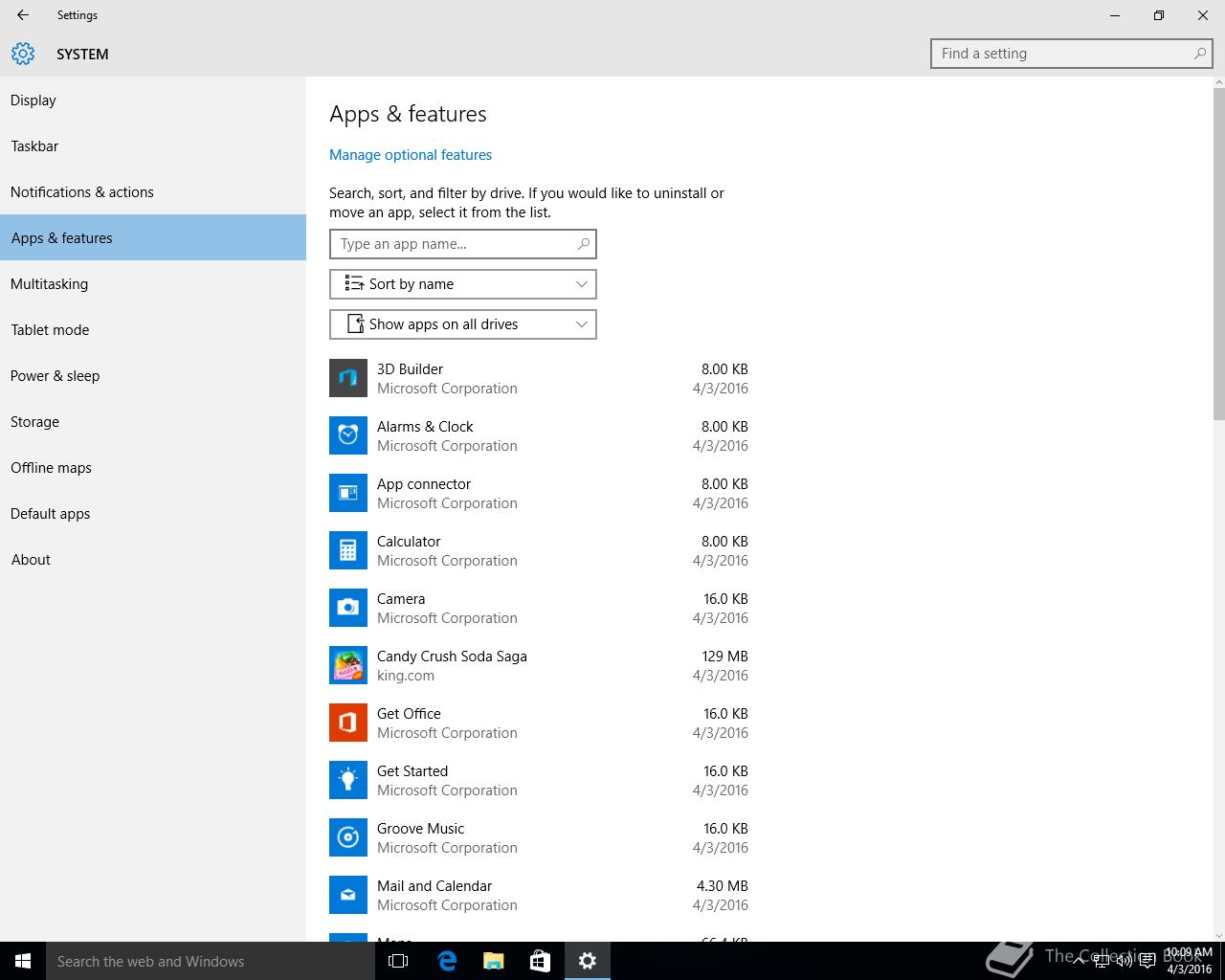Click the king.com publisher text
This screenshot has width=1225, height=980.
coord(406,676)
